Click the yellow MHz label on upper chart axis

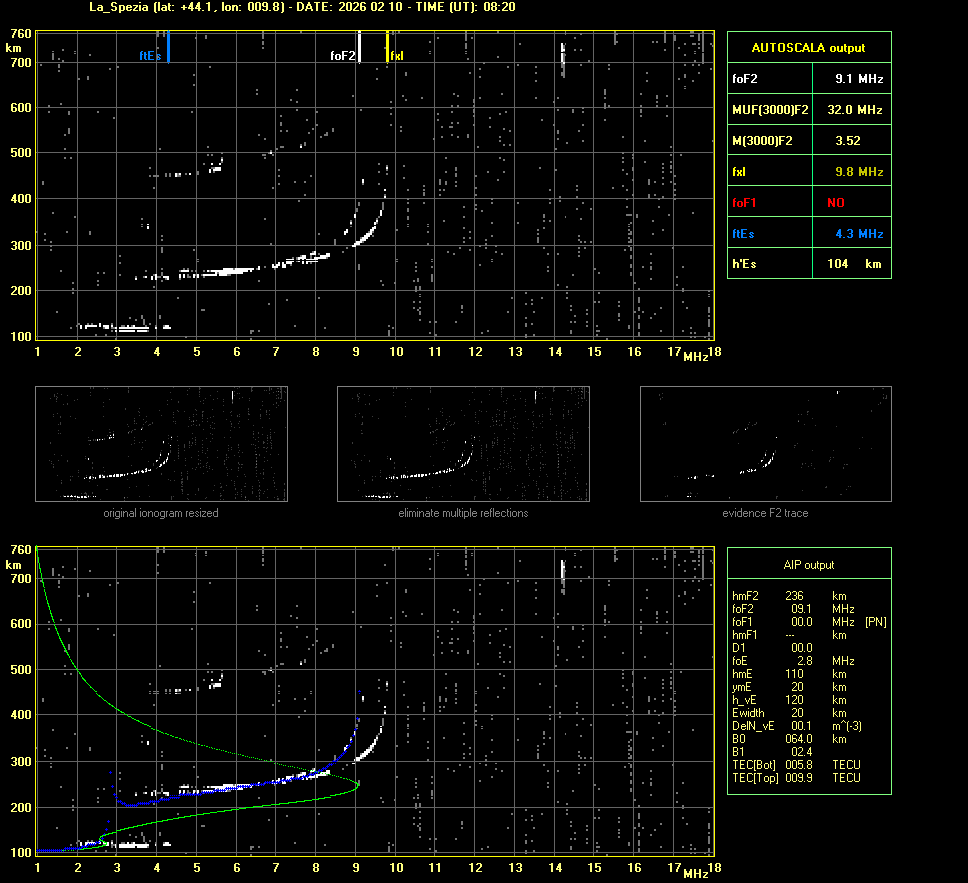point(696,357)
